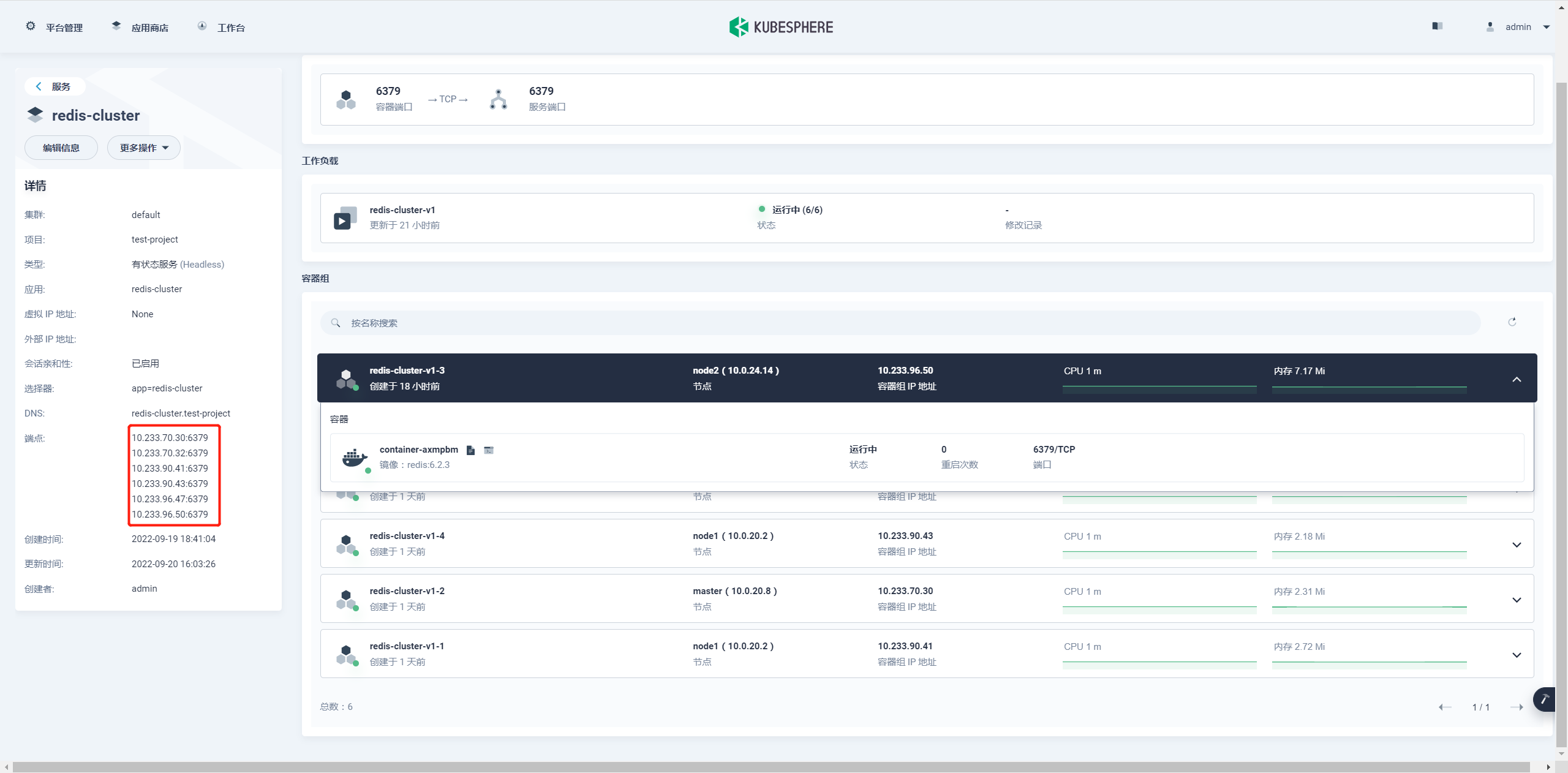
Task: Click the 编辑信息 button
Action: pyautogui.click(x=60, y=148)
